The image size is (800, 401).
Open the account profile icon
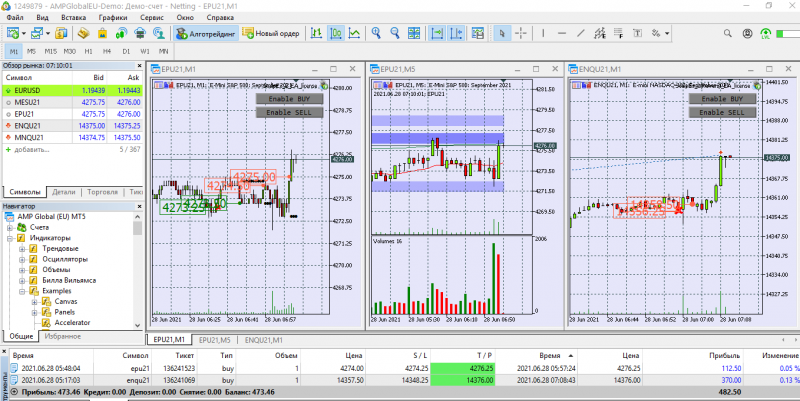pos(747,34)
